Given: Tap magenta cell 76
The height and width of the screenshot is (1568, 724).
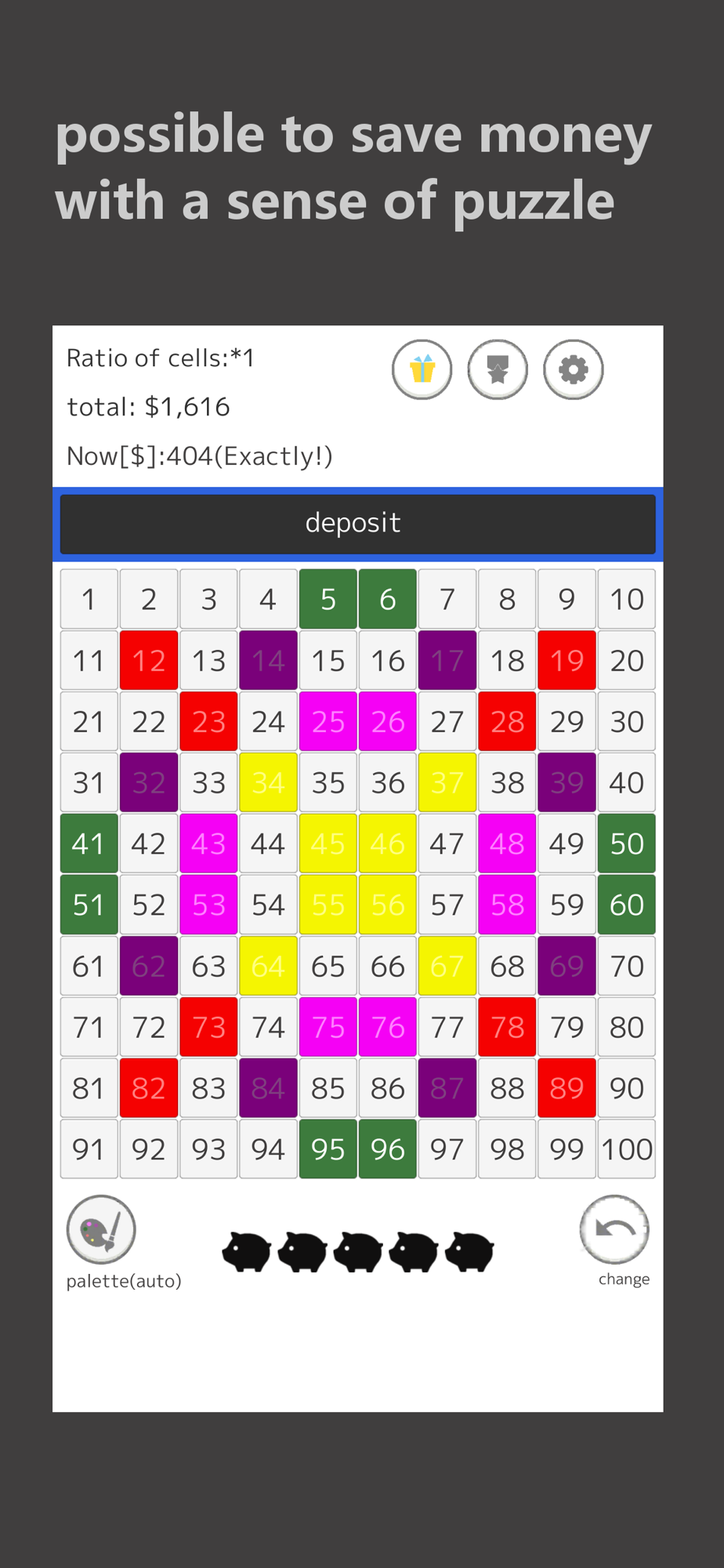Looking at the screenshot, I should tap(388, 1027).
